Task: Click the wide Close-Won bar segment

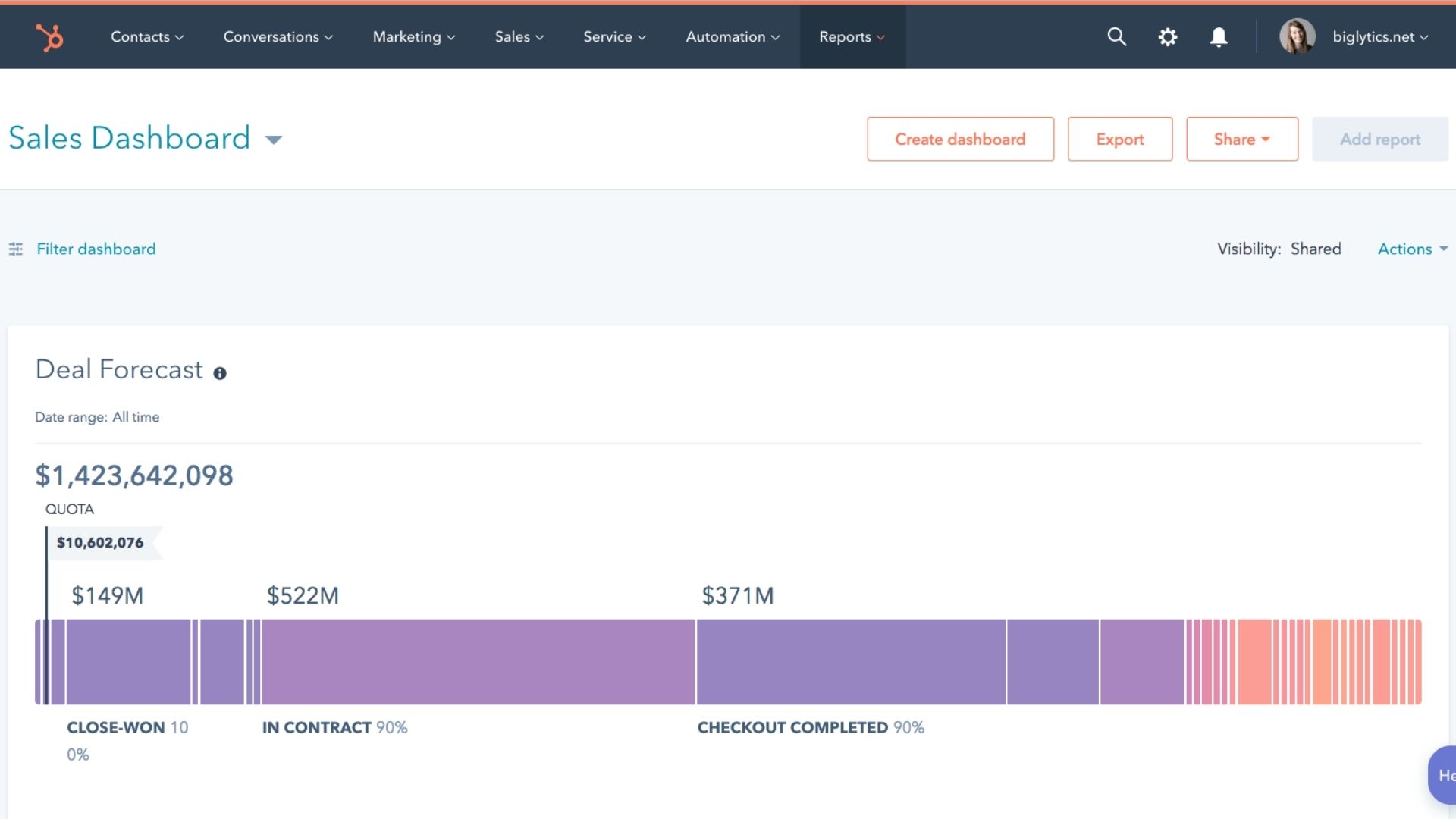Action: (128, 662)
